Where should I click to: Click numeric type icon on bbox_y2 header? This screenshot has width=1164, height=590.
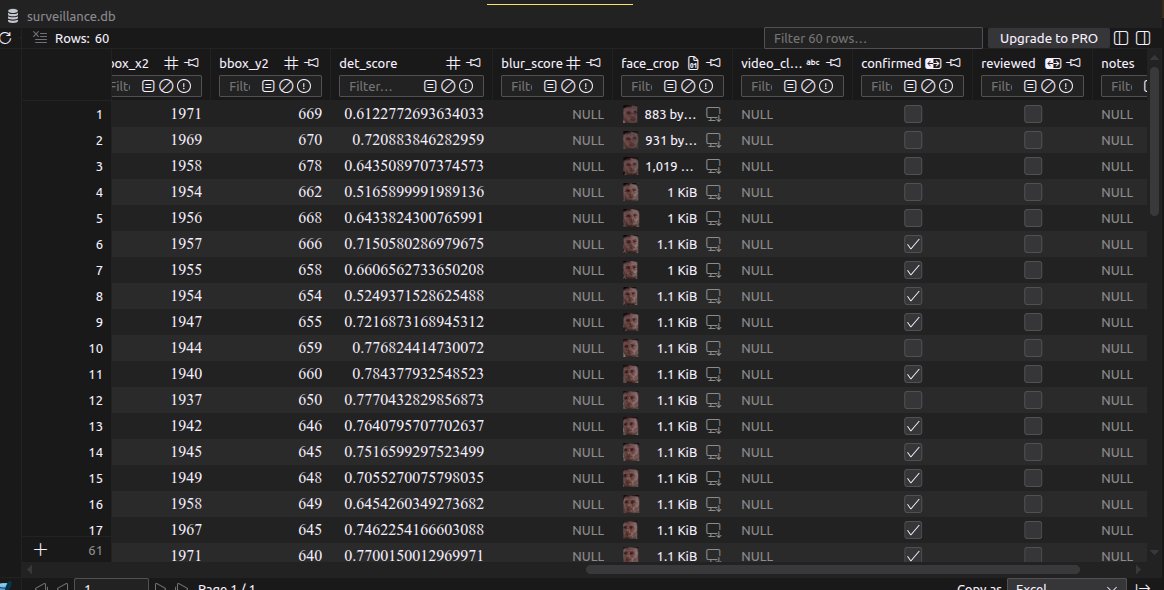[x=291, y=63]
